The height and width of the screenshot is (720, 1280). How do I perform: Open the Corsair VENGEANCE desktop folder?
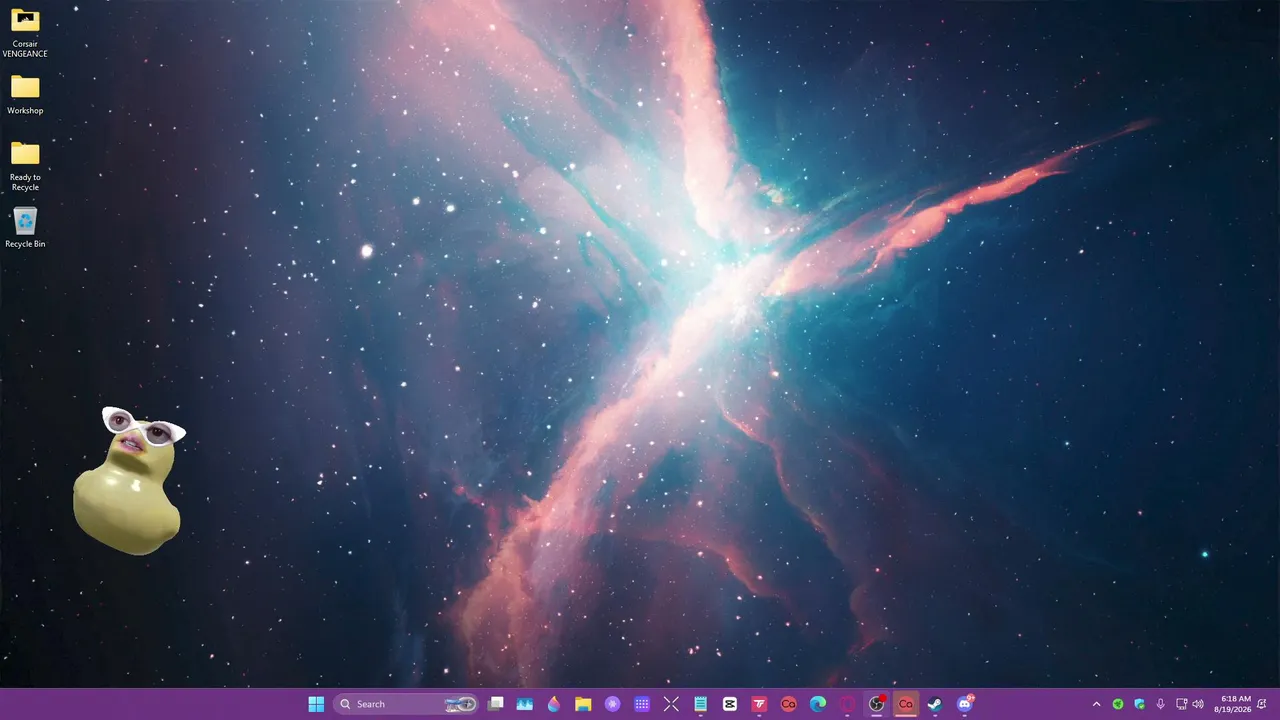tap(25, 32)
